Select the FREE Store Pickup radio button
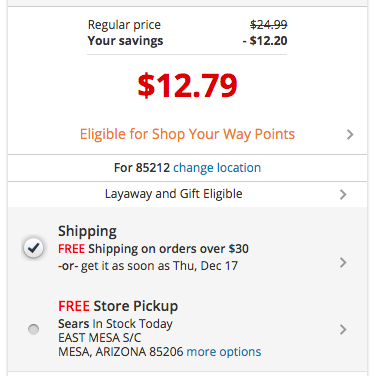 pos(33,329)
